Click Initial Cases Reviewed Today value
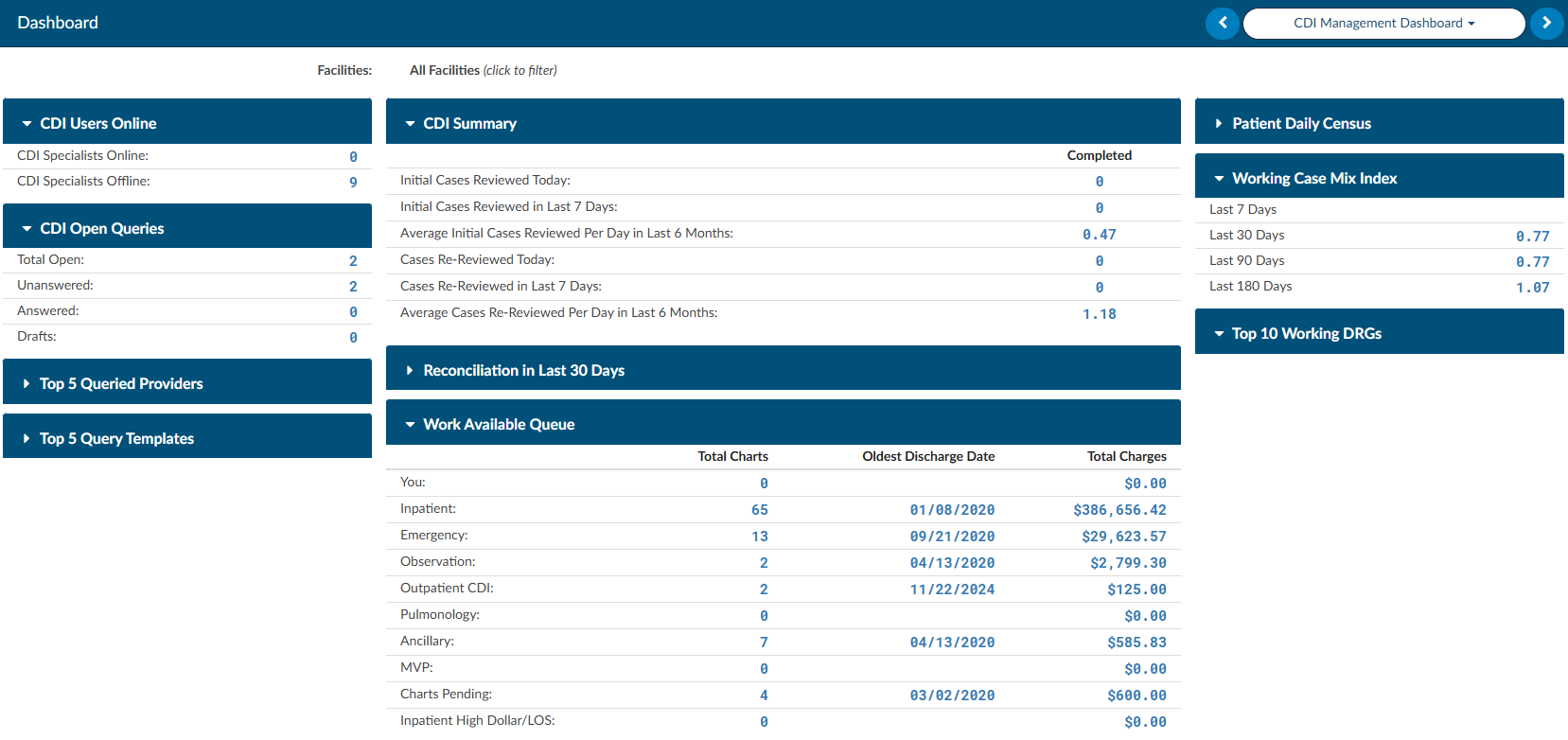The image size is (1568, 740). tap(1100, 182)
